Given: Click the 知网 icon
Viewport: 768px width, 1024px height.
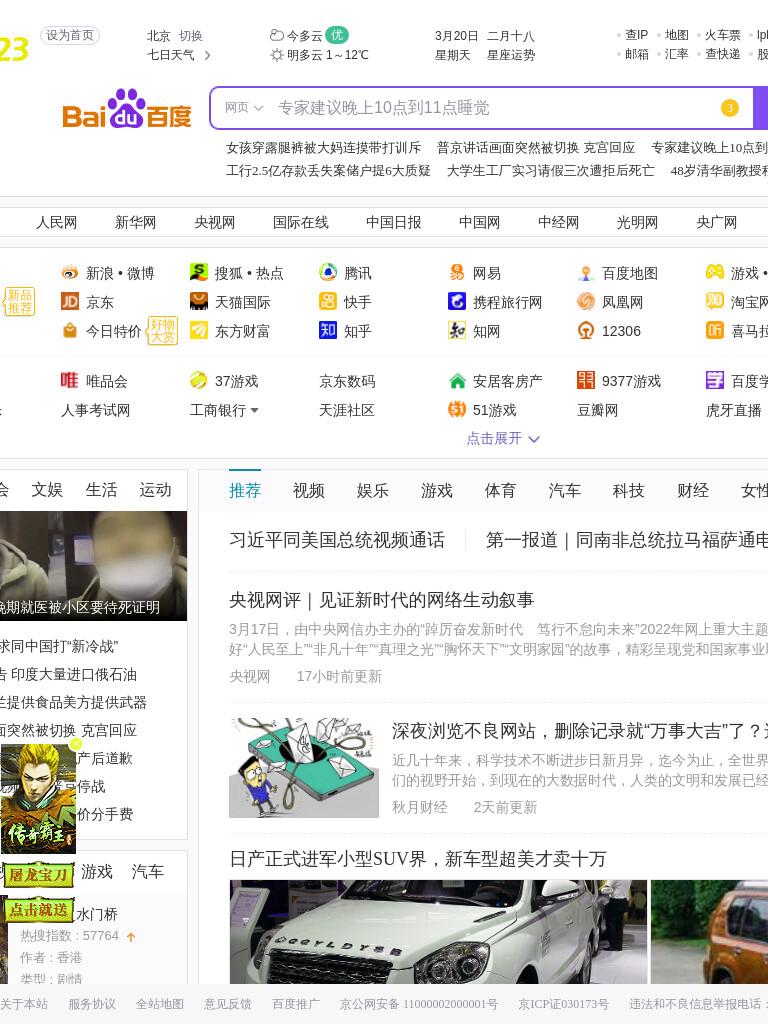Looking at the screenshot, I should (x=456, y=330).
